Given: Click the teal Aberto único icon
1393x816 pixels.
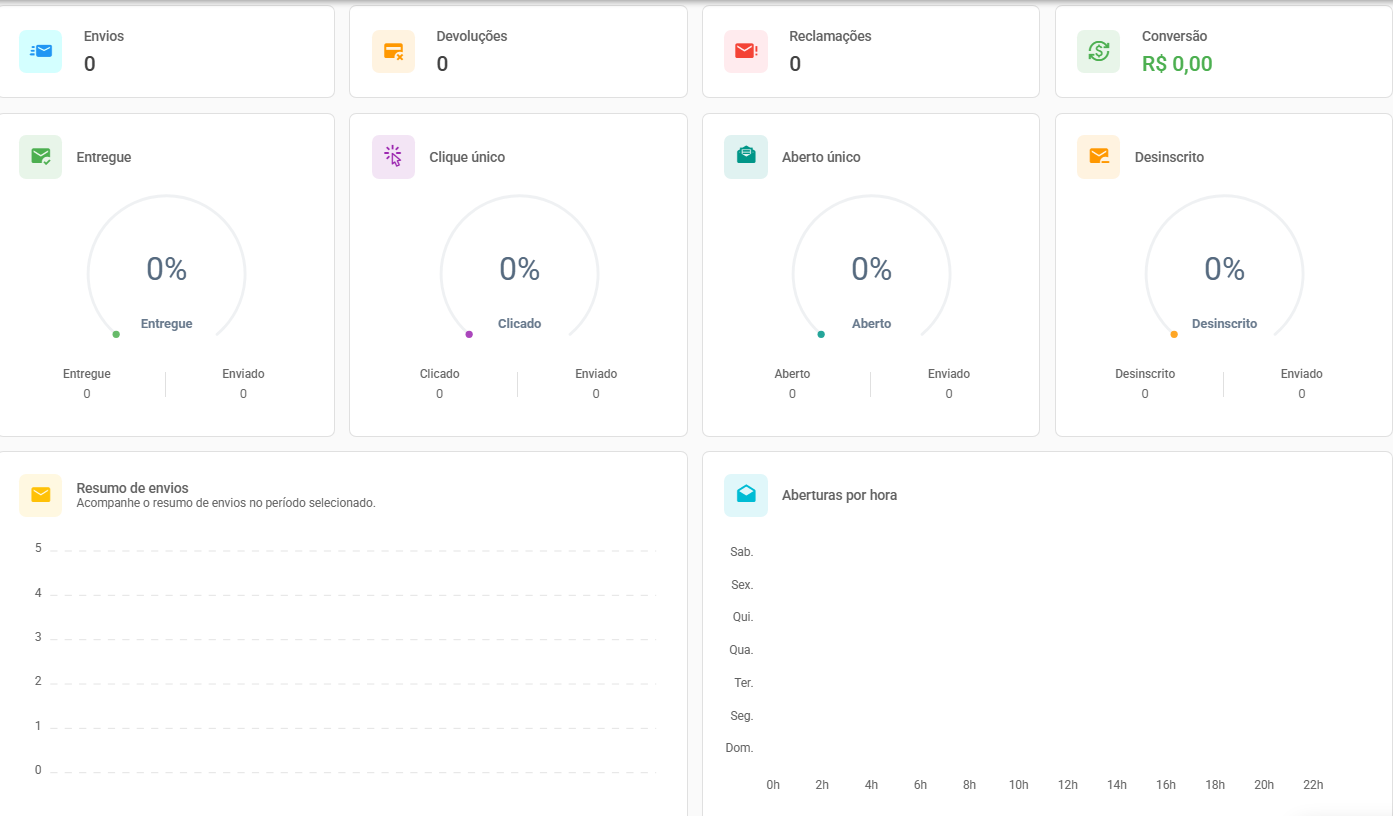Looking at the screenshot, I should [x=745, y=157].
